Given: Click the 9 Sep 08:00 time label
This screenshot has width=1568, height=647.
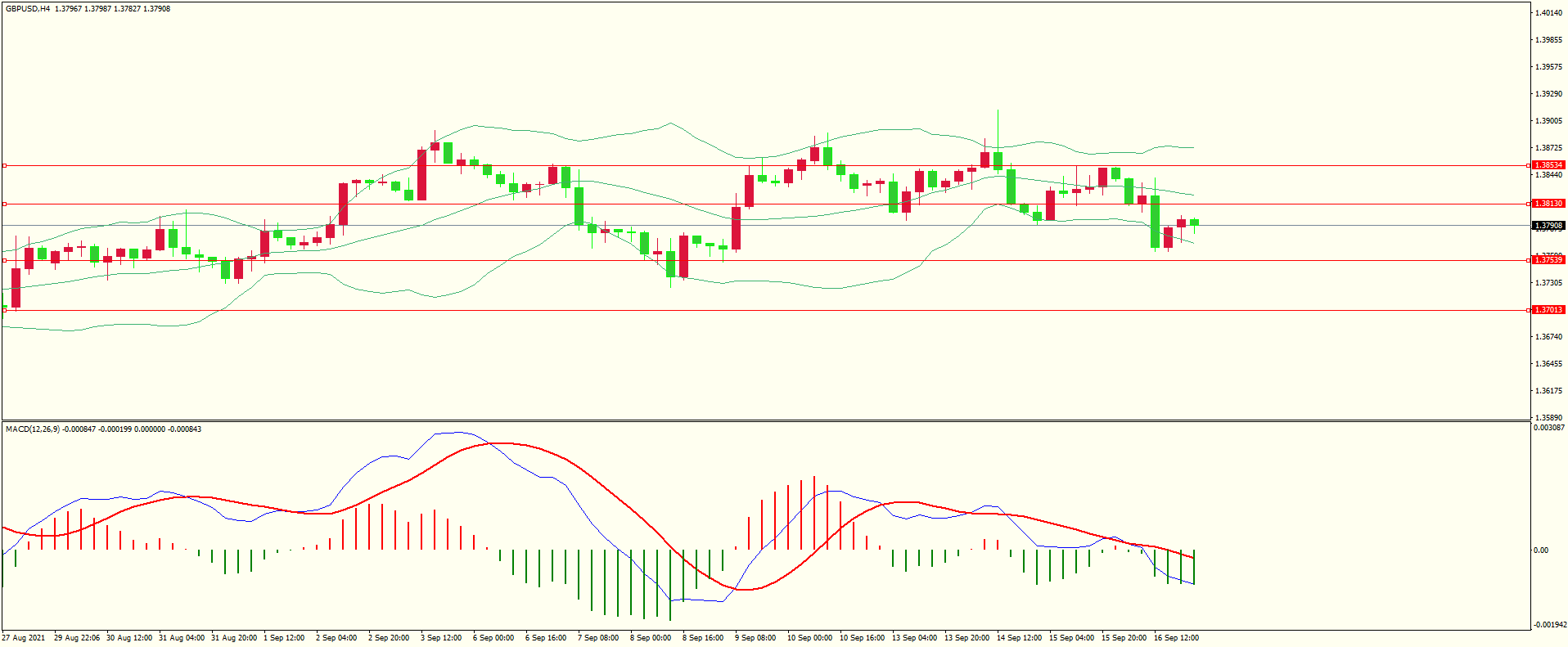Looking at the screenshot, I should pos(755,638).
